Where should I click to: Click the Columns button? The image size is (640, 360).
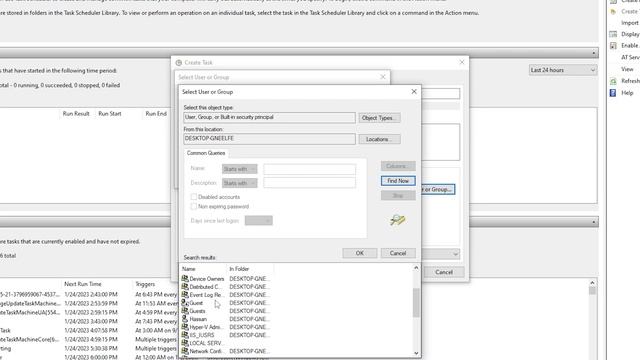[398, 166]
